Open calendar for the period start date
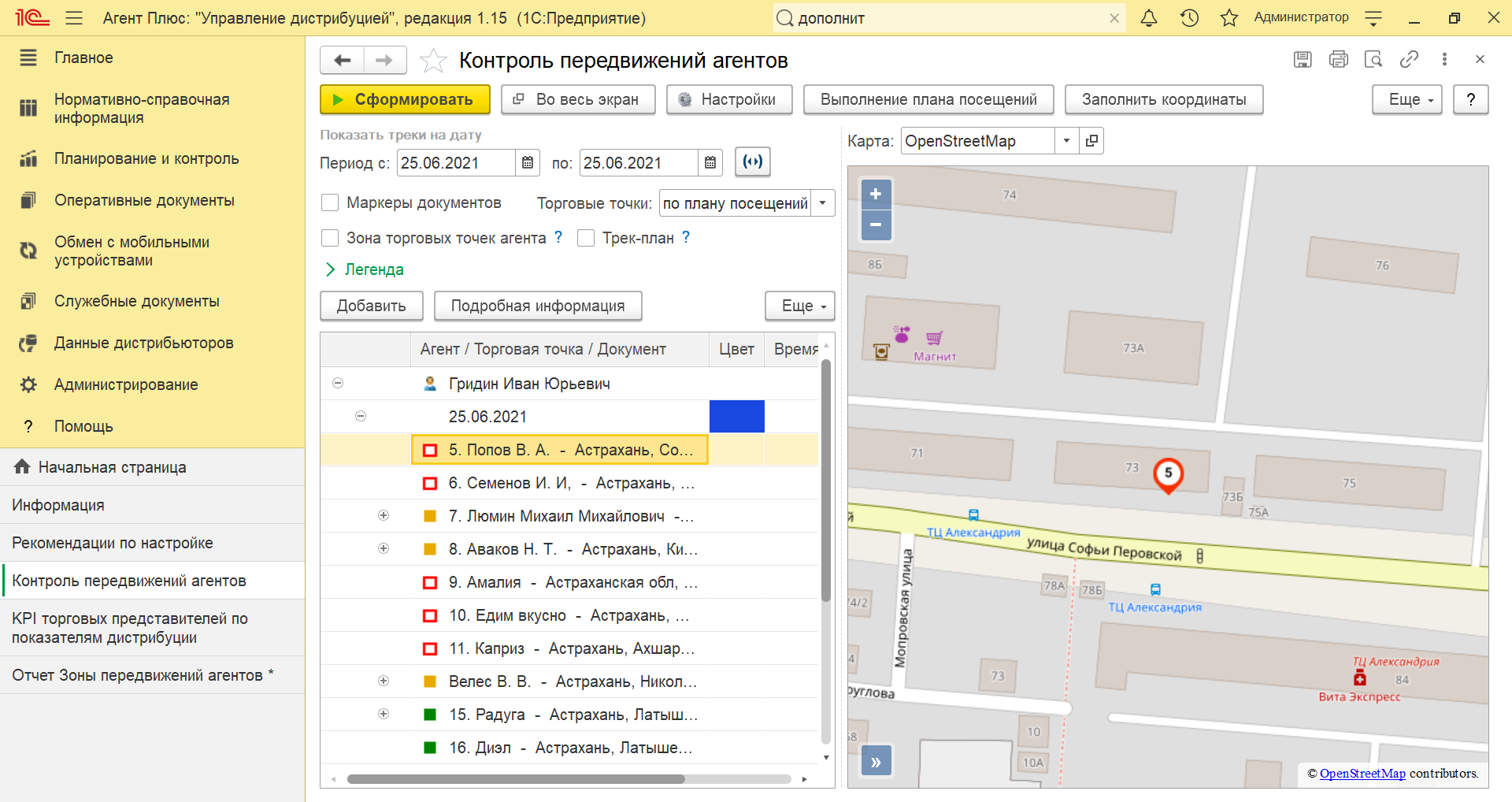The image size is (1512, 802). tap(528, 163)
